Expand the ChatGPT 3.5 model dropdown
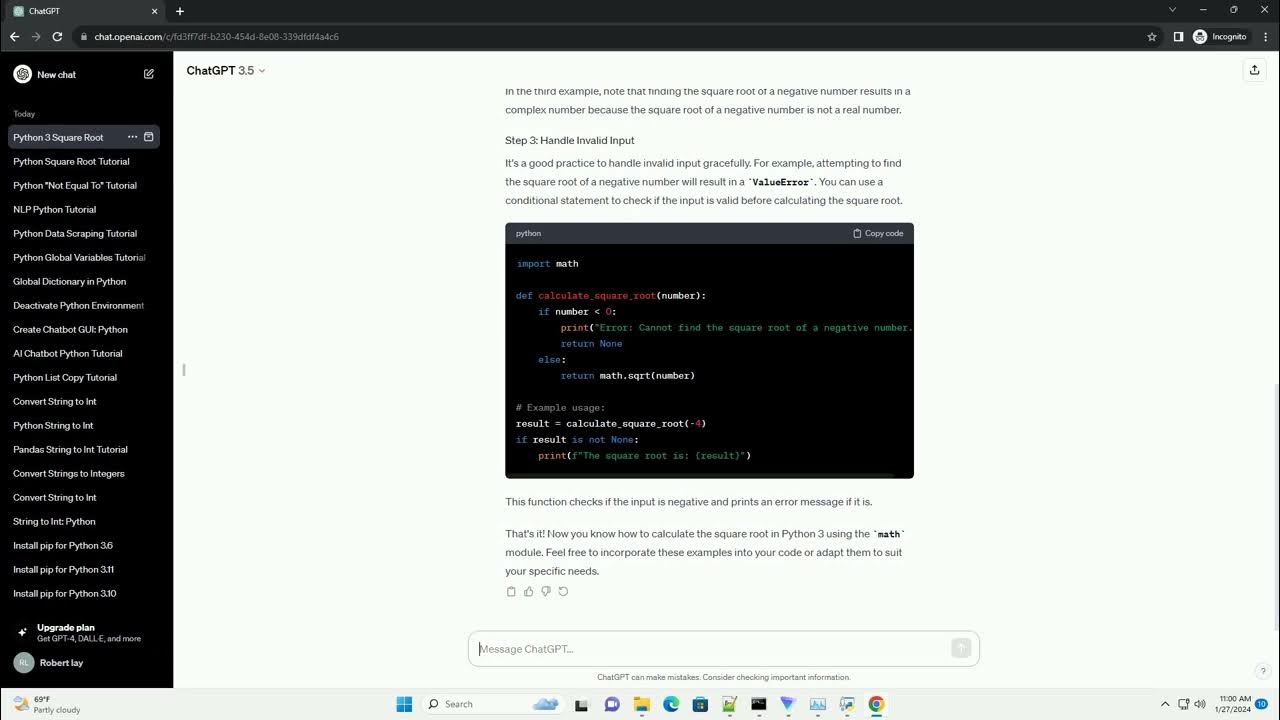This screenshot has height=720, width=1280. (x=226, y=70)
